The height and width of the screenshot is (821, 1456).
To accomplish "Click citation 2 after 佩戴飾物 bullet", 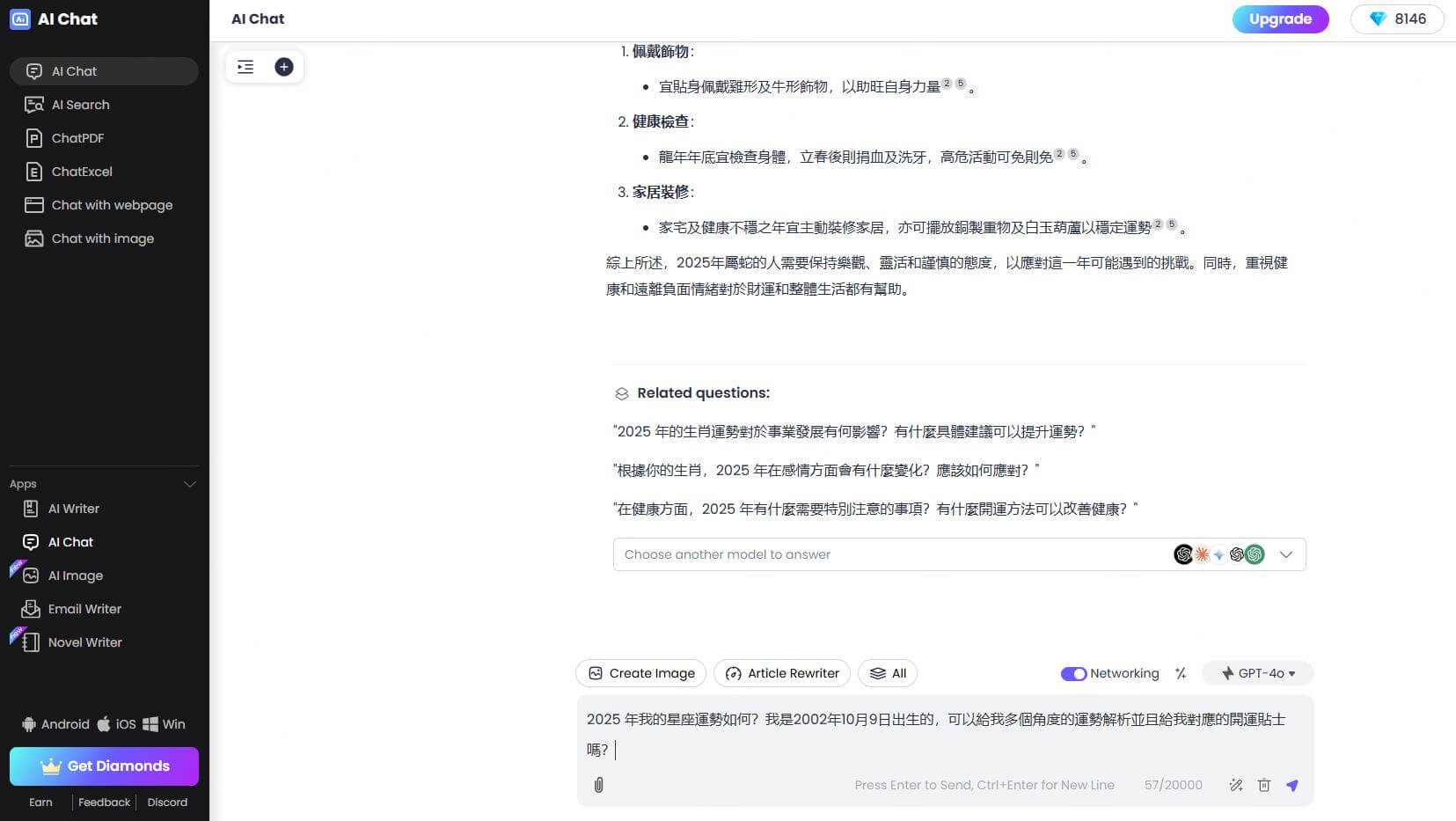I will [x=947, y=84].
